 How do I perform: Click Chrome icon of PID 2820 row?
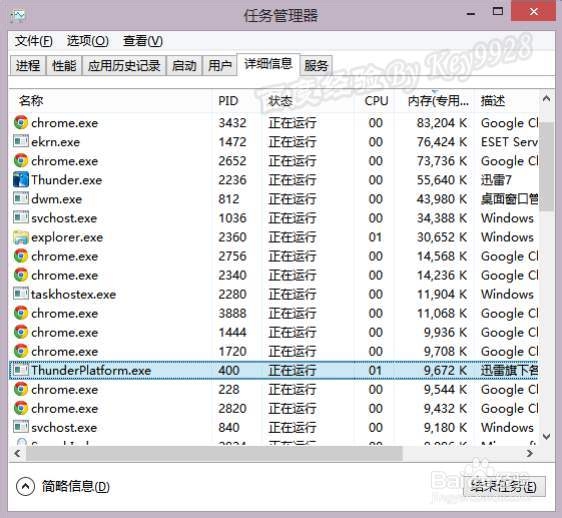coord(21,408)
